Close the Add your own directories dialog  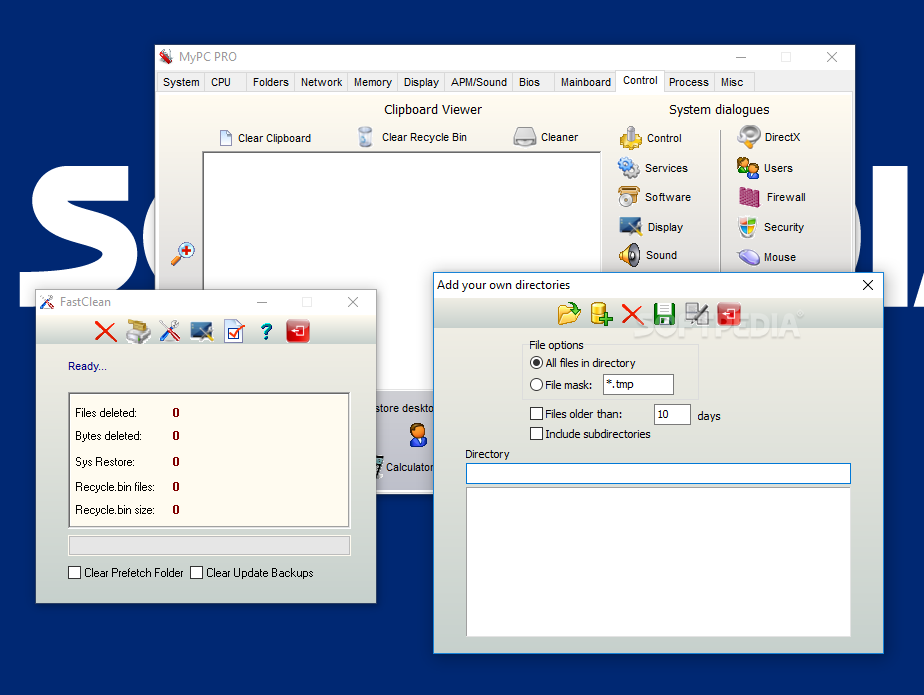pos(867,285)
